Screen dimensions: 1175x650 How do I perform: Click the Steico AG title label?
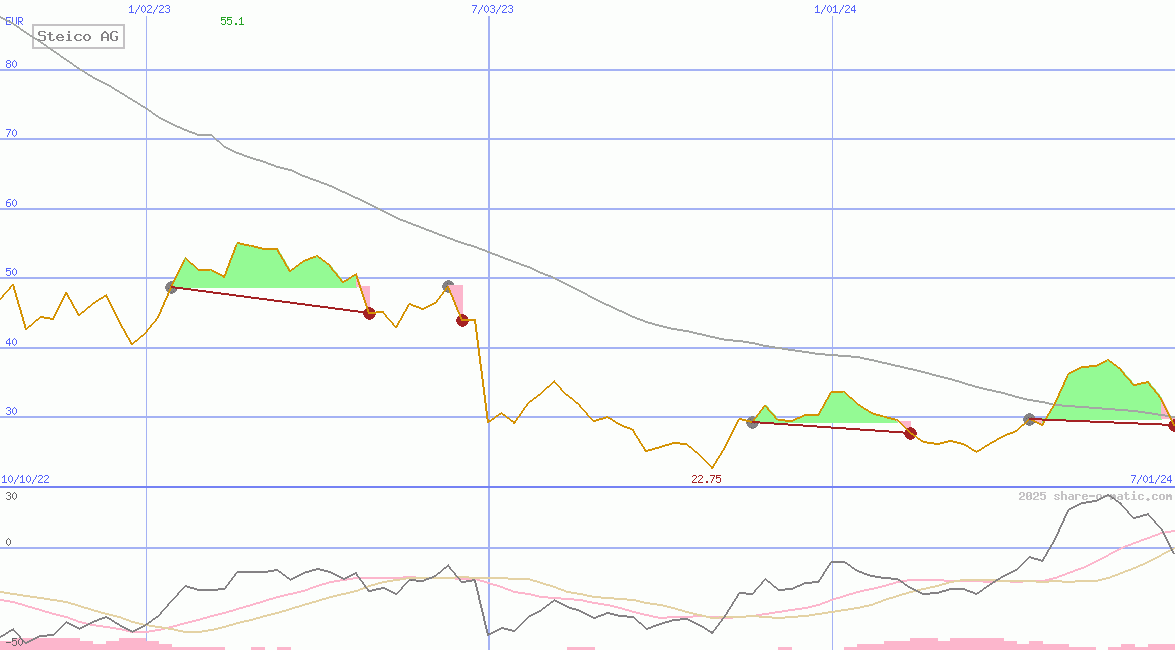click(78, 37)
